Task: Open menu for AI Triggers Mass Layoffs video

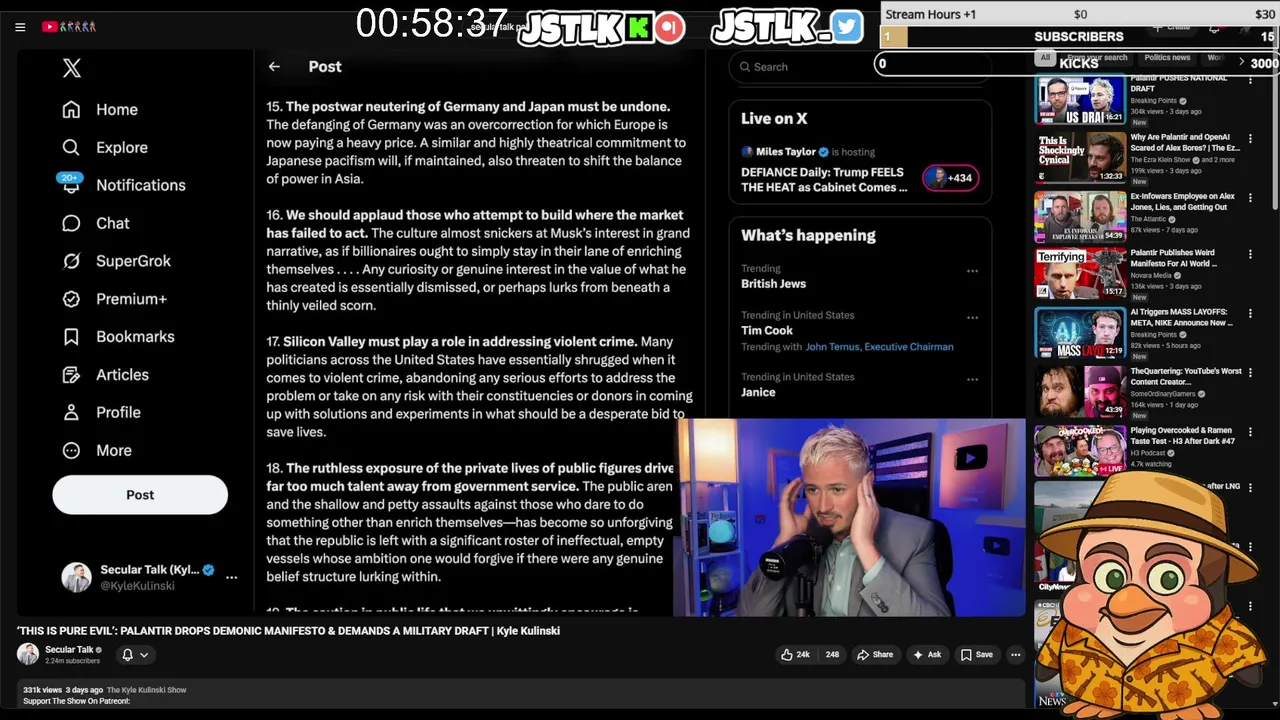Action: click(1250, 314)
